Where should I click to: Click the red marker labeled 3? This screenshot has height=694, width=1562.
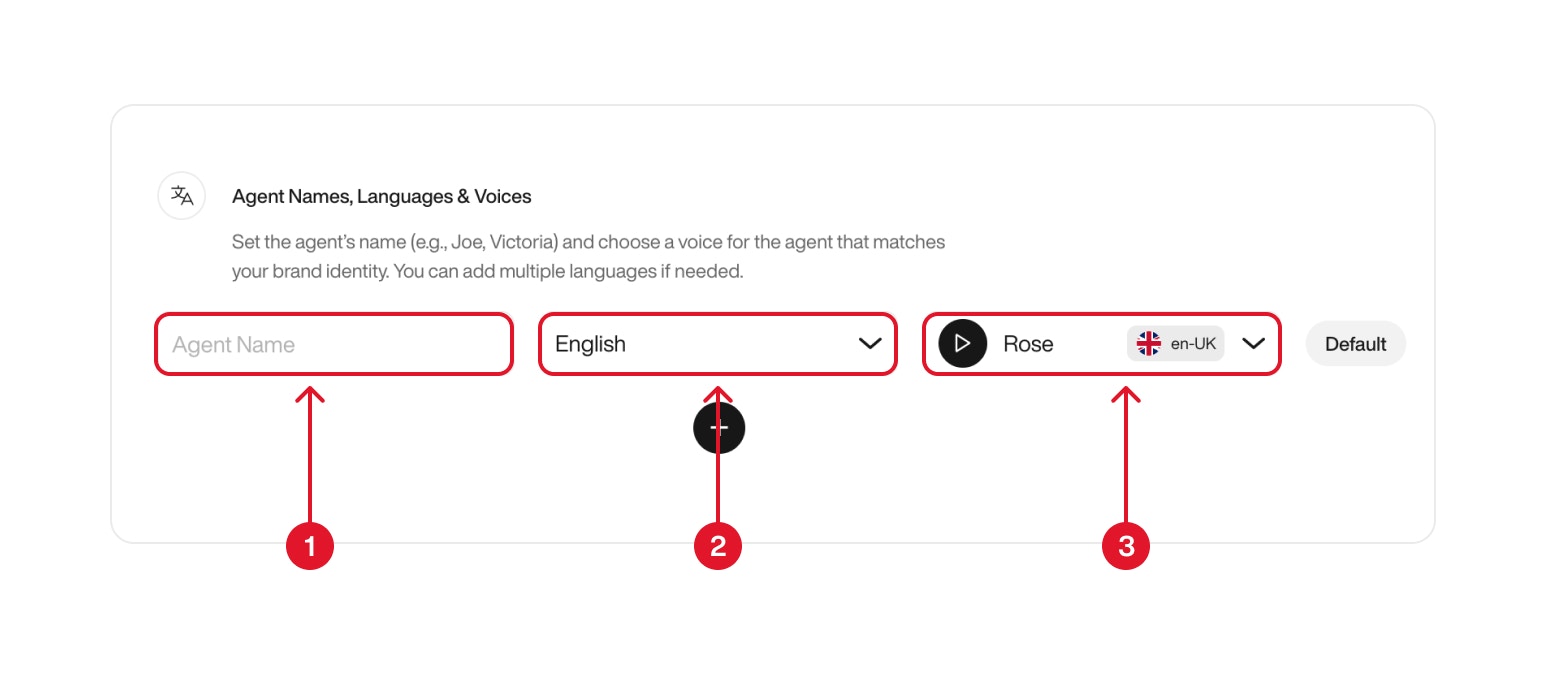coord(1125,546)
